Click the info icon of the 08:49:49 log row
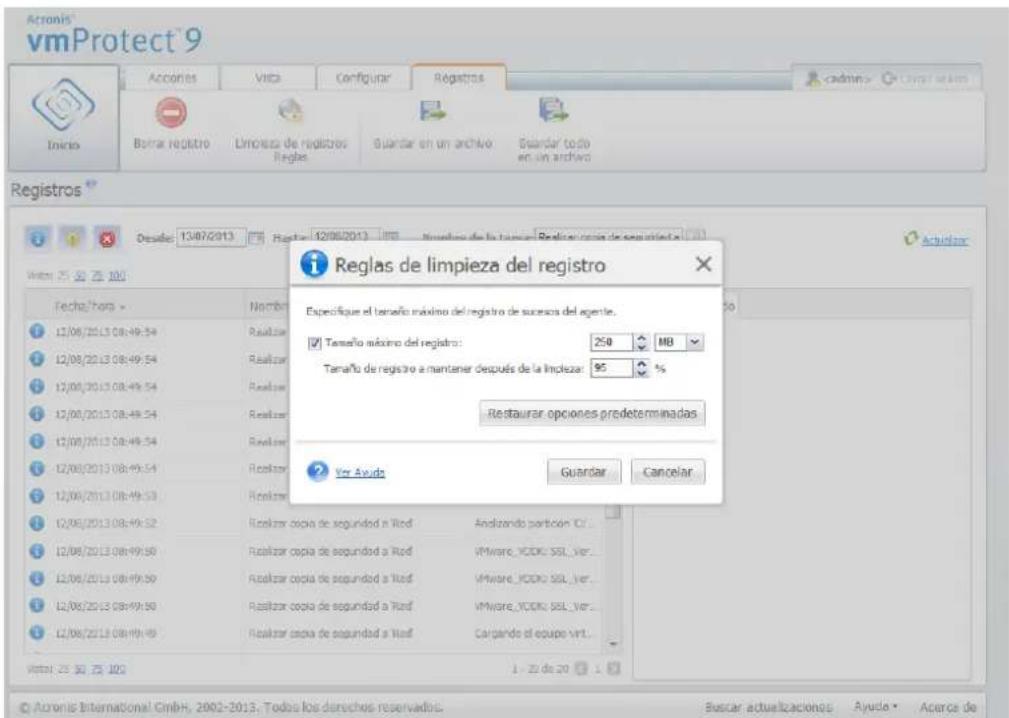The width and height of the screenshot is (1009, 718). (x=37, y=633)
